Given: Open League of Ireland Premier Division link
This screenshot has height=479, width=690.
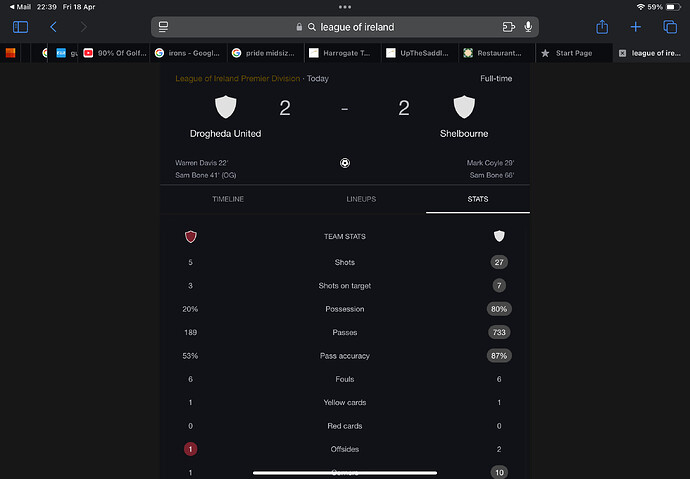Looking at the screenshot, I should (x=238, y=78).
